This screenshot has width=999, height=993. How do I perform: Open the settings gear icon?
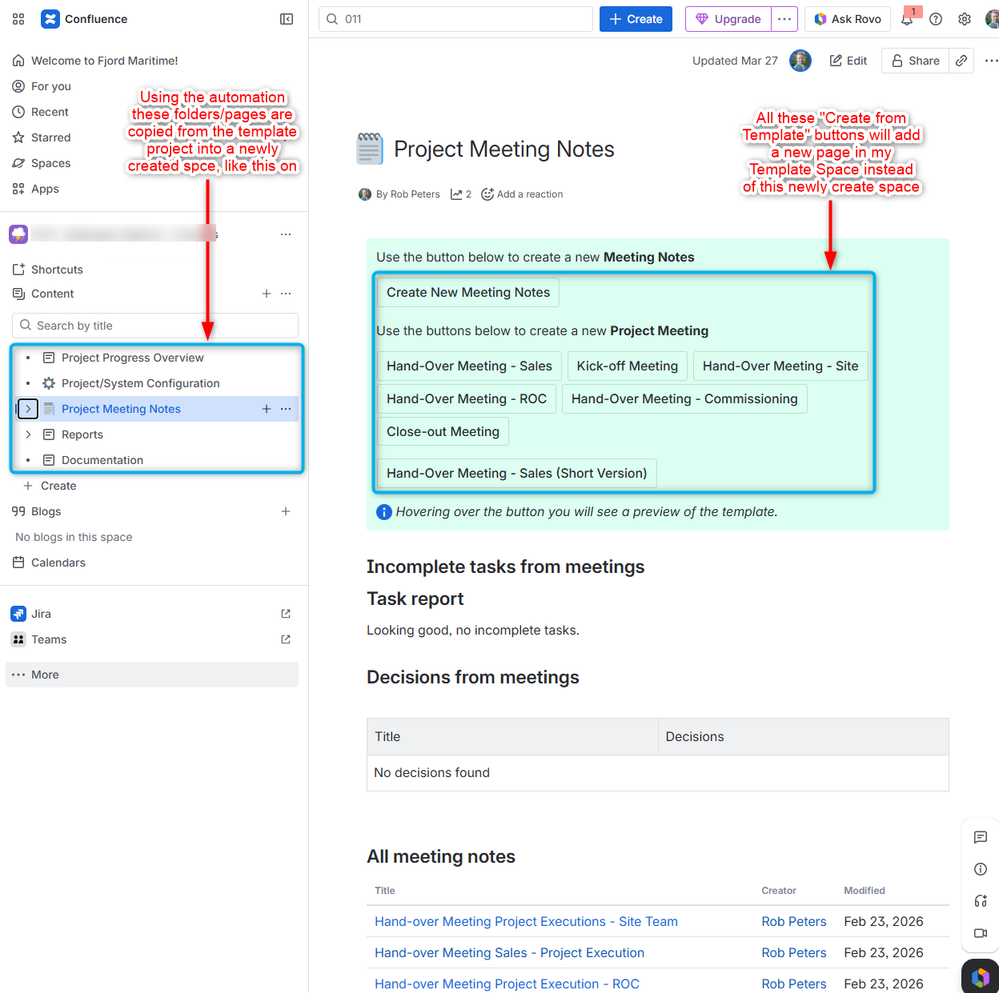pyautogui.click(x=964, y=19)
